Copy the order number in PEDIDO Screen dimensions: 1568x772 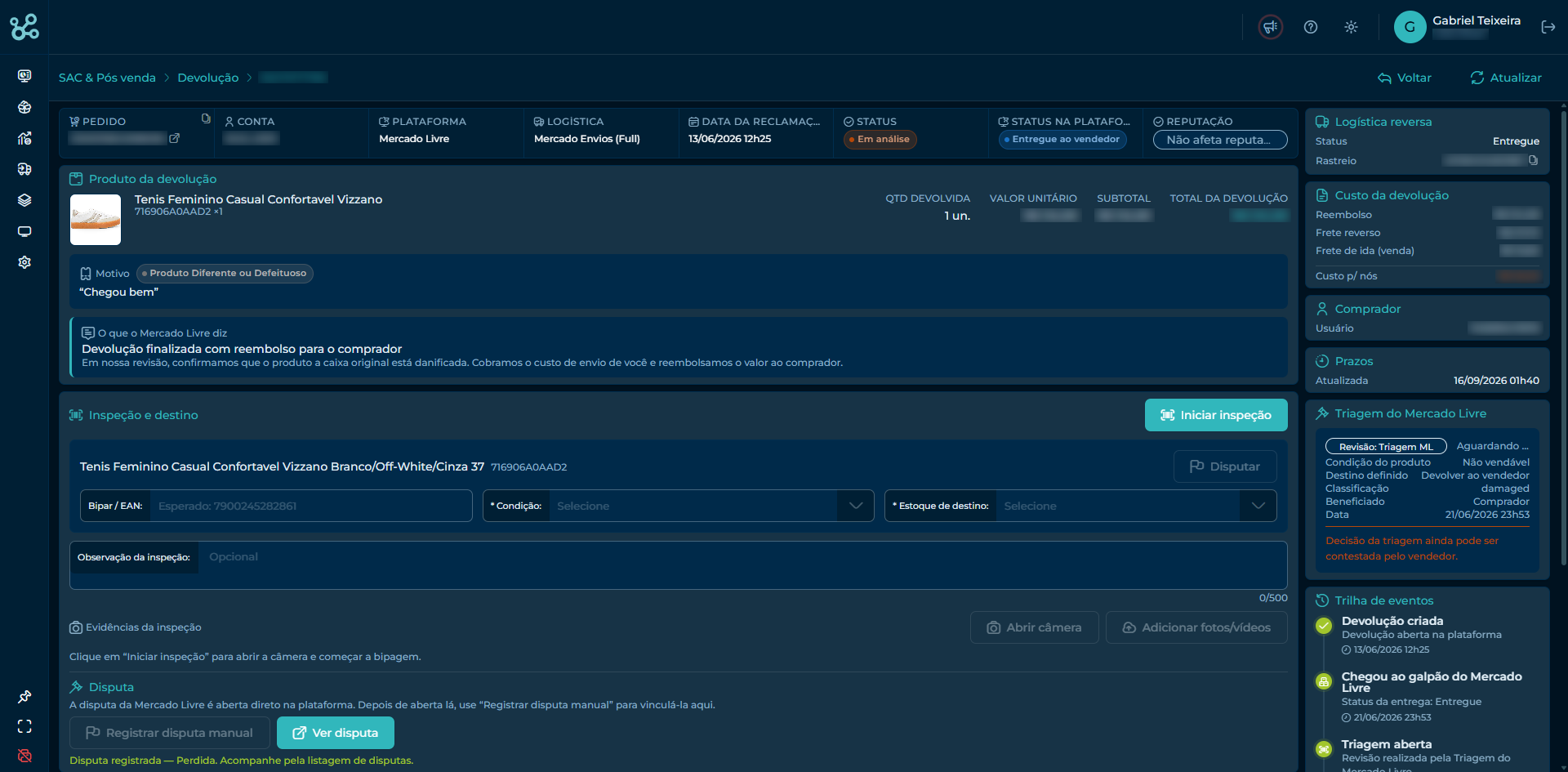tap(206, 118)
